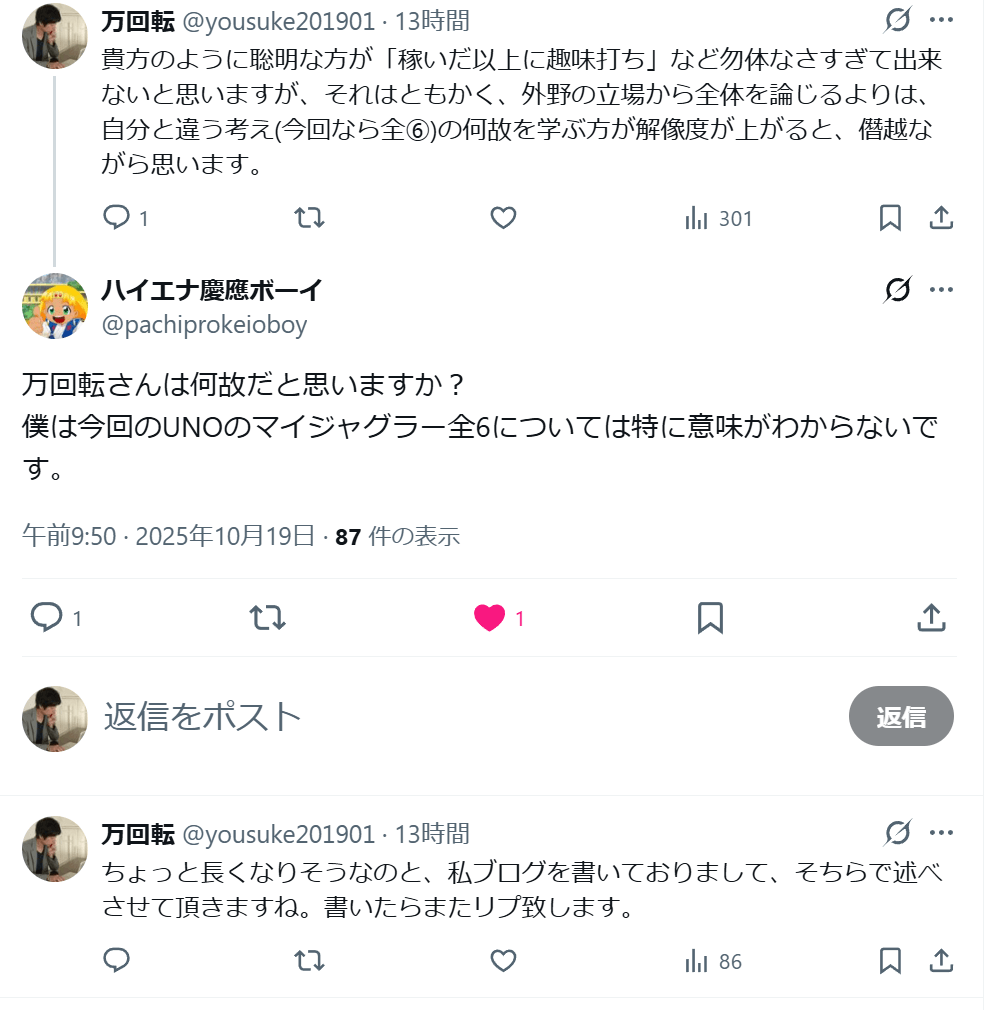This screenshot has width=986, height=1010.
Task: View analytics showing 86 views
Action: pos(714,961)
